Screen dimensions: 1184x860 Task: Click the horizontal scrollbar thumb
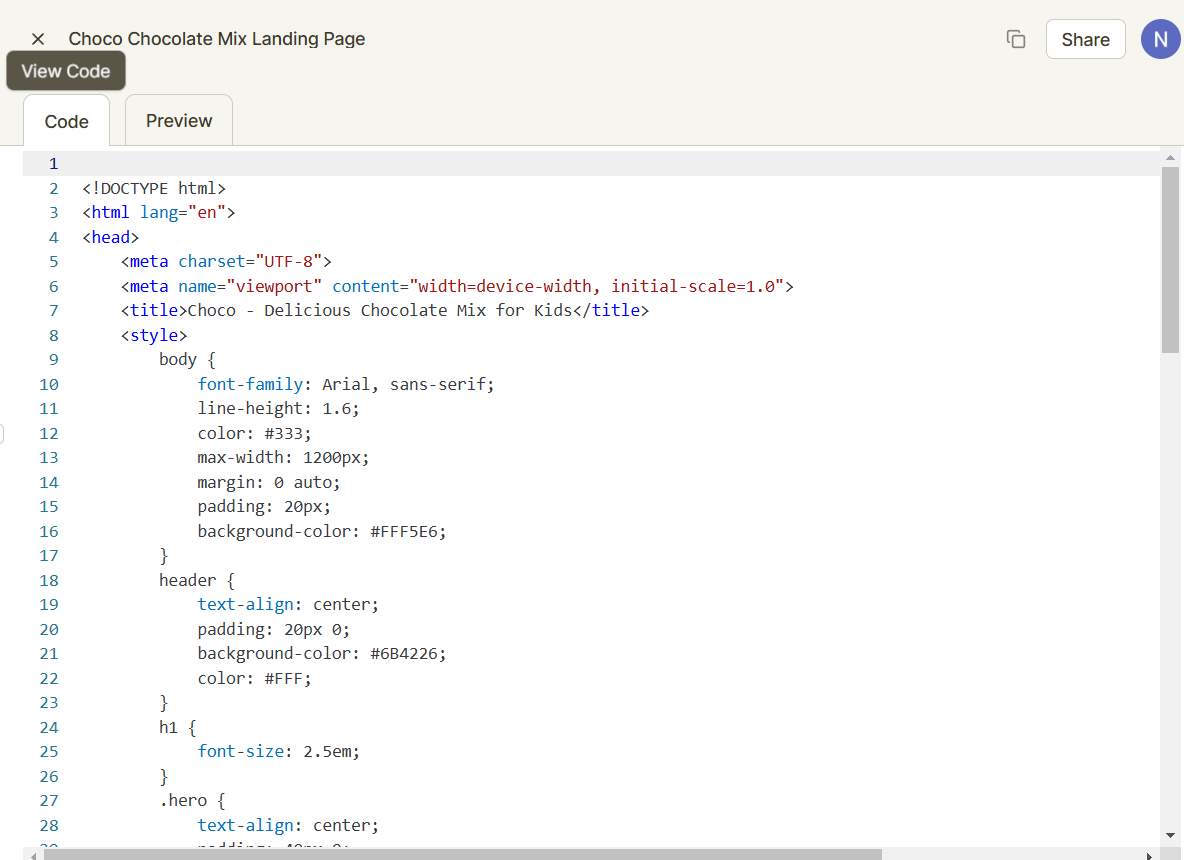463,854
